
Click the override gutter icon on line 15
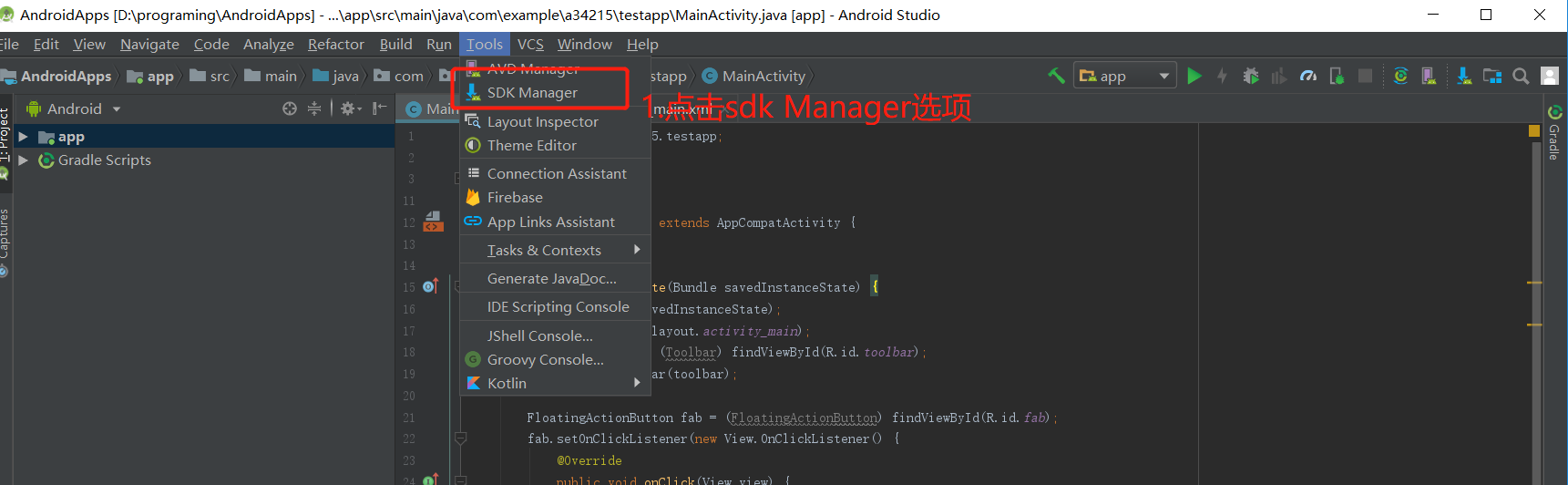point(431,286)
